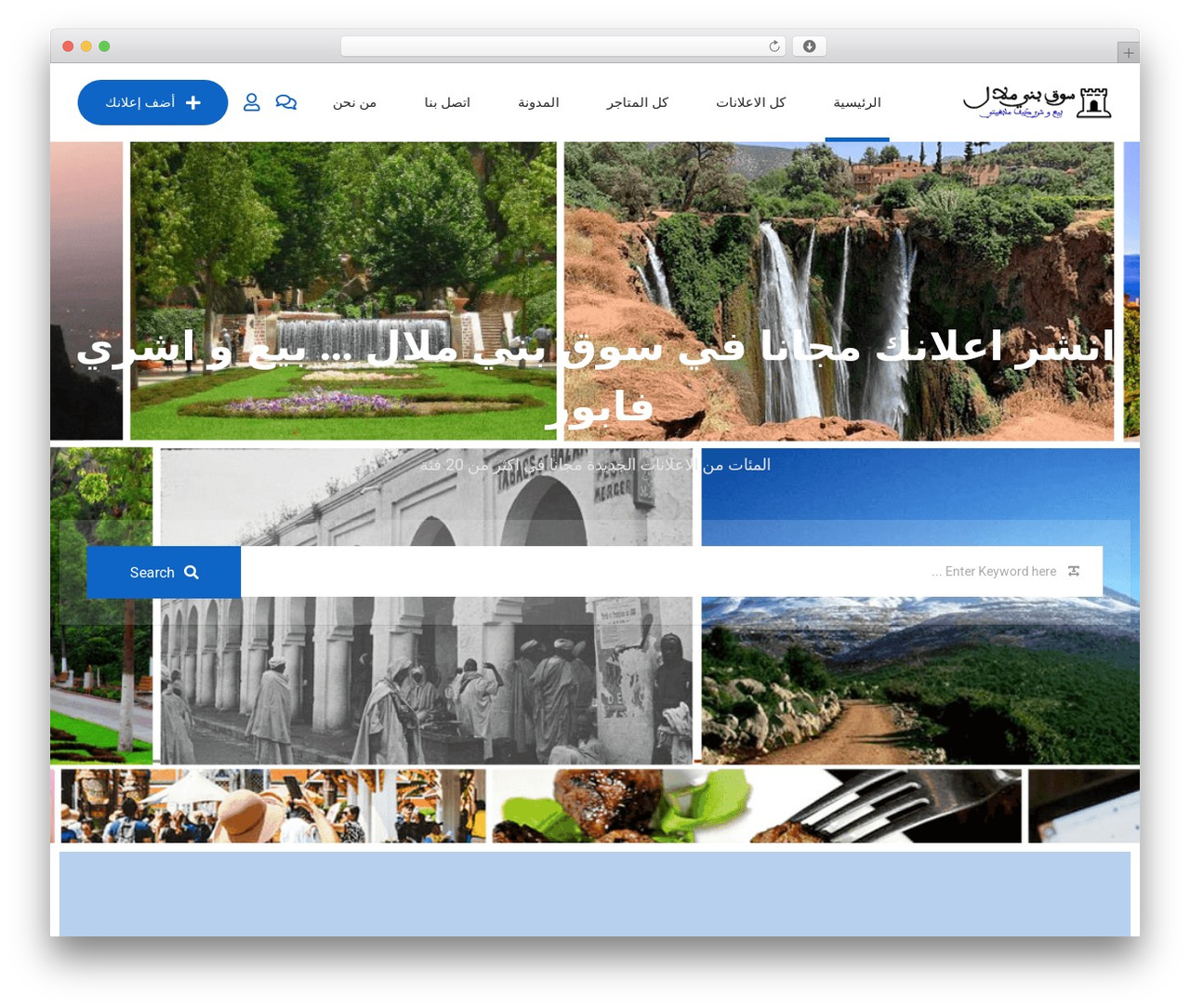Image resolution: width=1190 pixels, height=1008 pixels.
Task: Focus the Enter Keyword here field
Action: pos(671,571)
